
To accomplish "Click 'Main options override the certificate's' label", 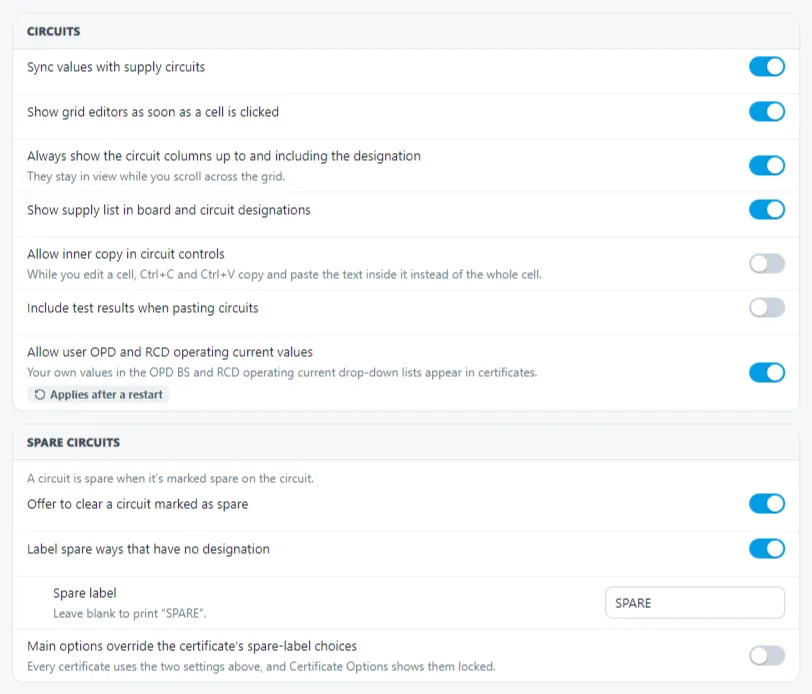I will 192,646.
